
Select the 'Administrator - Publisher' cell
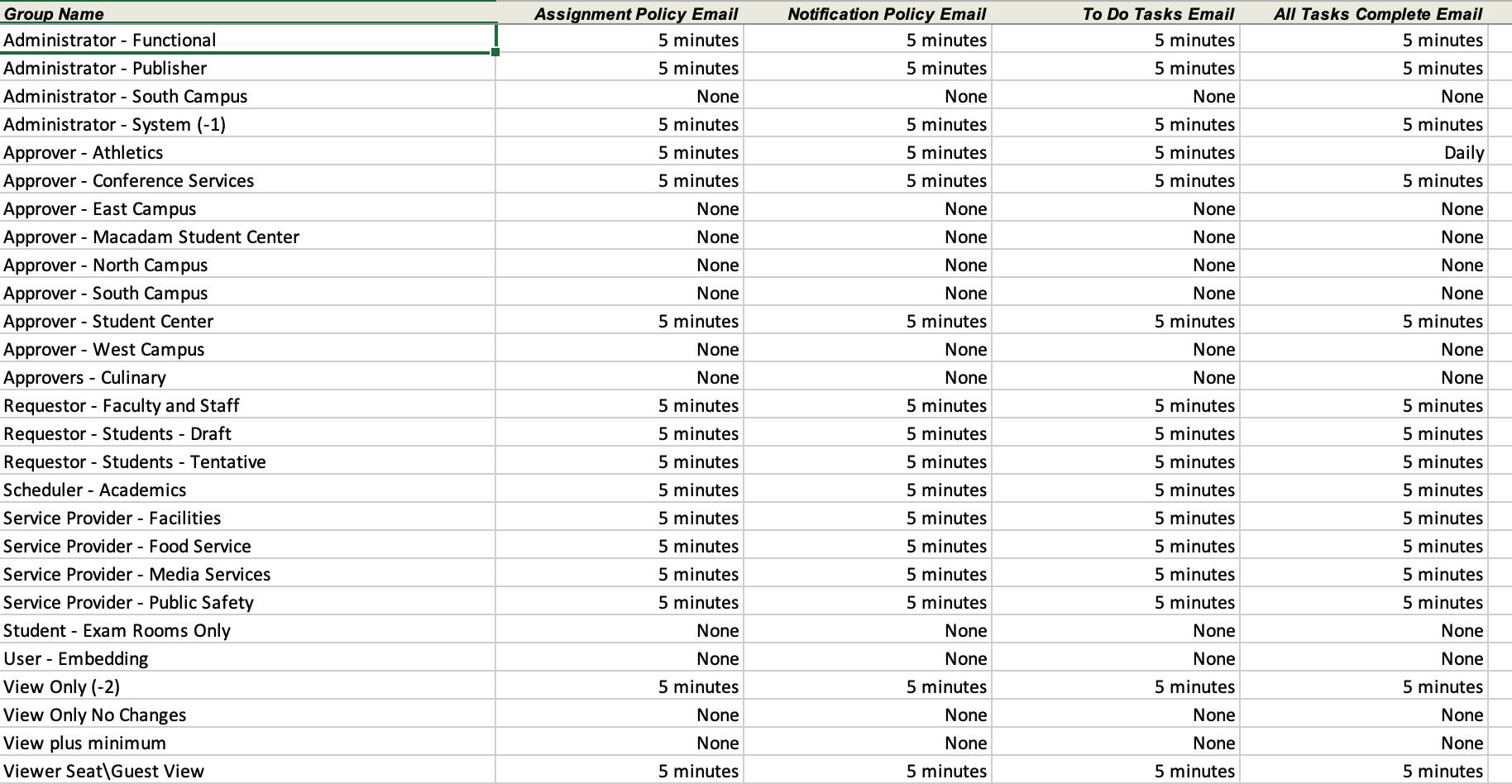click(x=247, y=68)
